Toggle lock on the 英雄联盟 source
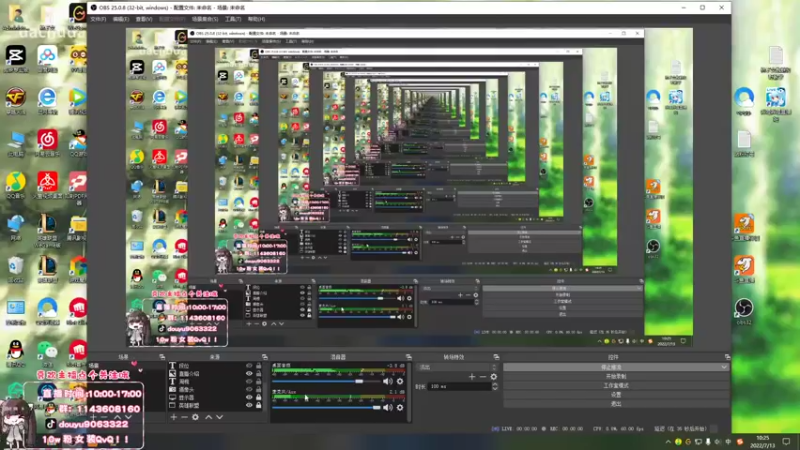800x450 pixels. point(259,405)
